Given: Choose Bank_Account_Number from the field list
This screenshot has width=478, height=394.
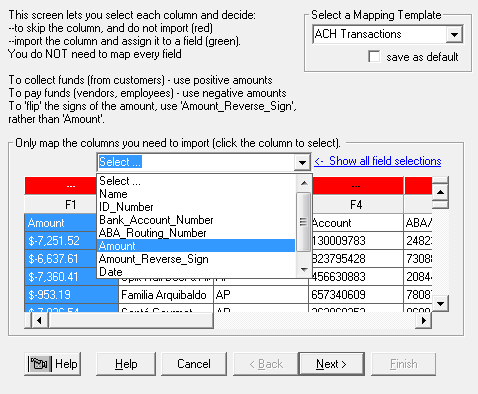Looking at the screenshot, I should pyautogui.click(x=196, y=220).
